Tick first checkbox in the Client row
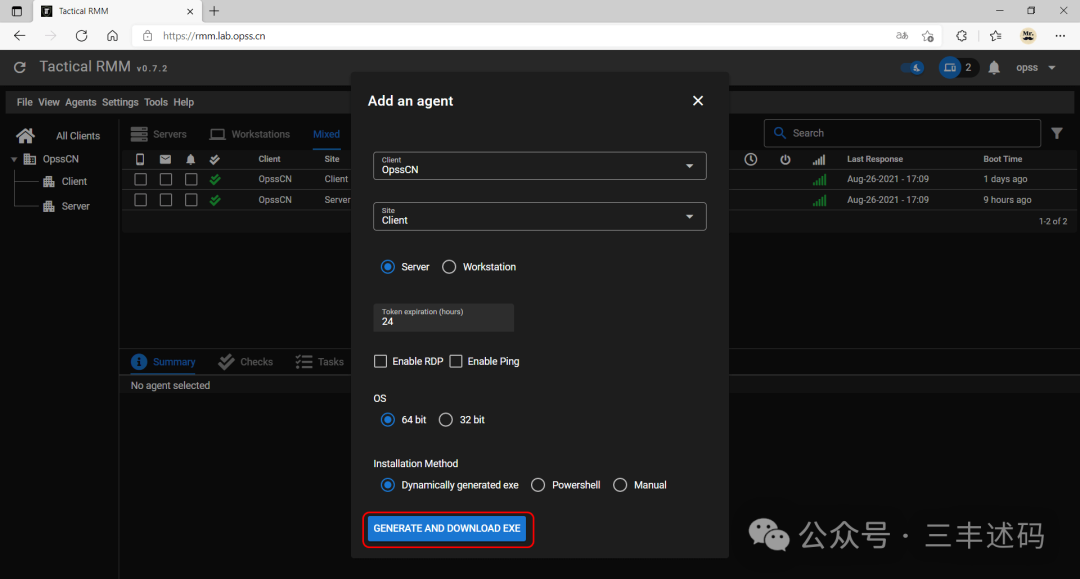 click(141, 179)
